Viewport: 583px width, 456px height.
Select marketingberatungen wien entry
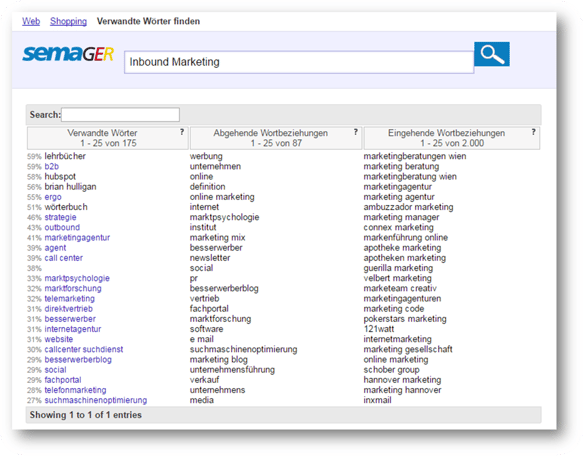[x=415, y=156]
